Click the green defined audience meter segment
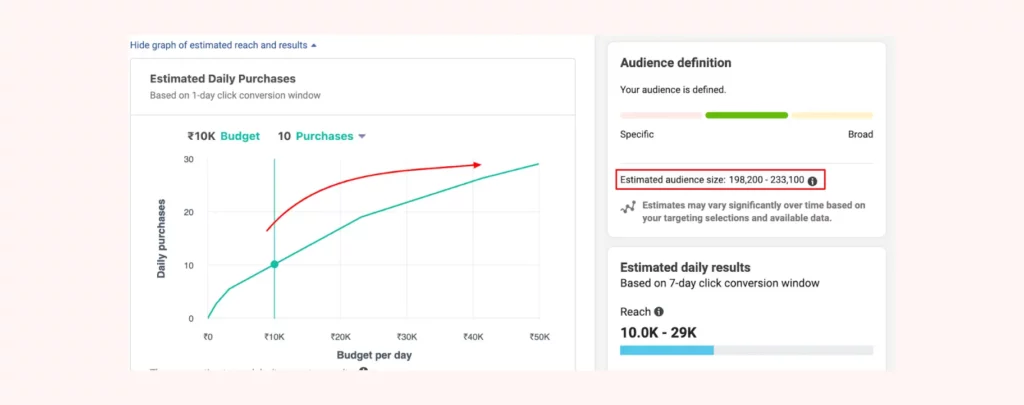 pyautogui.click(x=746, y=115)
